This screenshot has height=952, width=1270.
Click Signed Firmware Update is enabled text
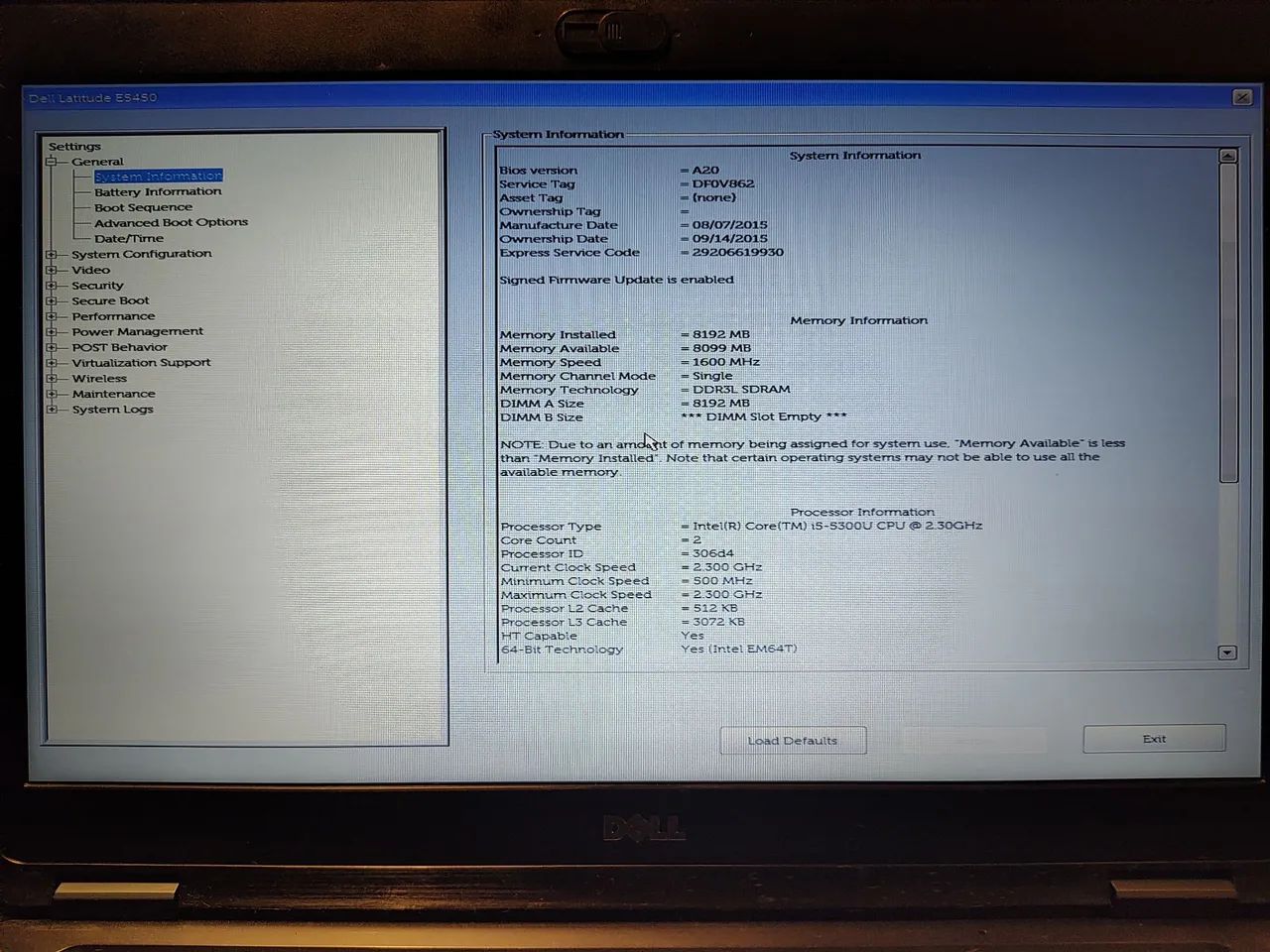point(616,280)
